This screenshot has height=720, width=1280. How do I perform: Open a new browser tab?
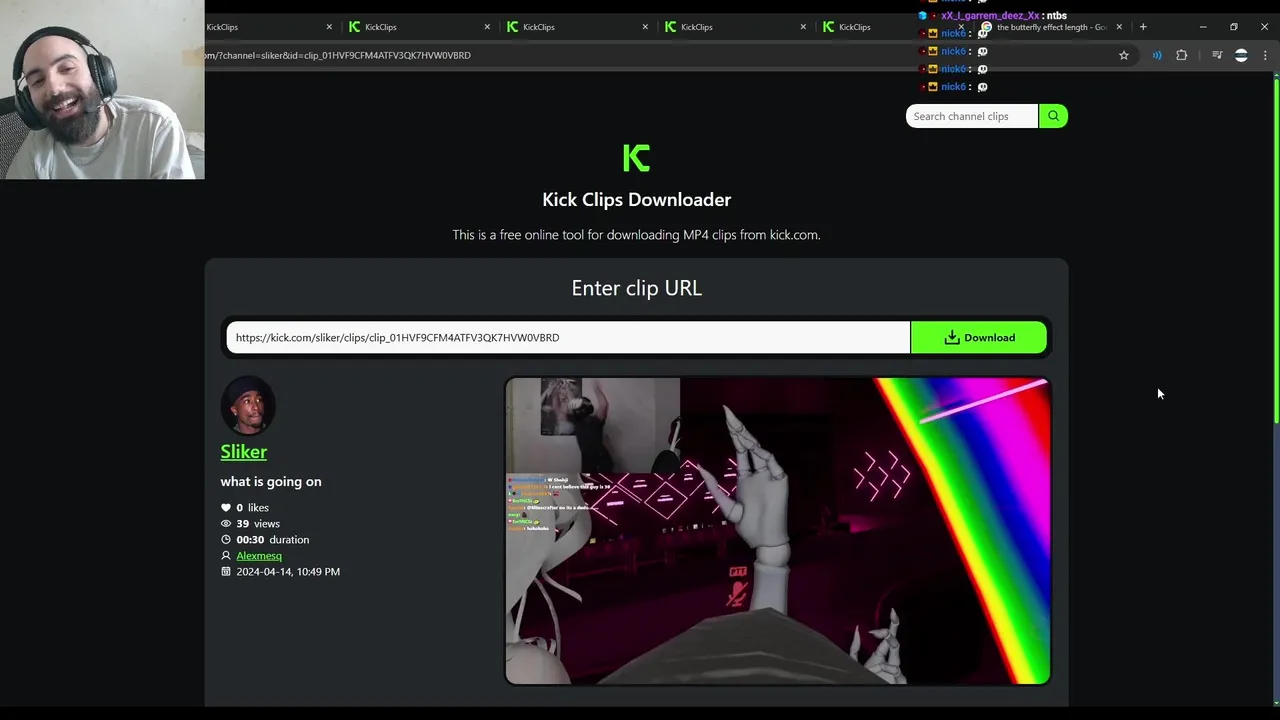point(1143,27)
